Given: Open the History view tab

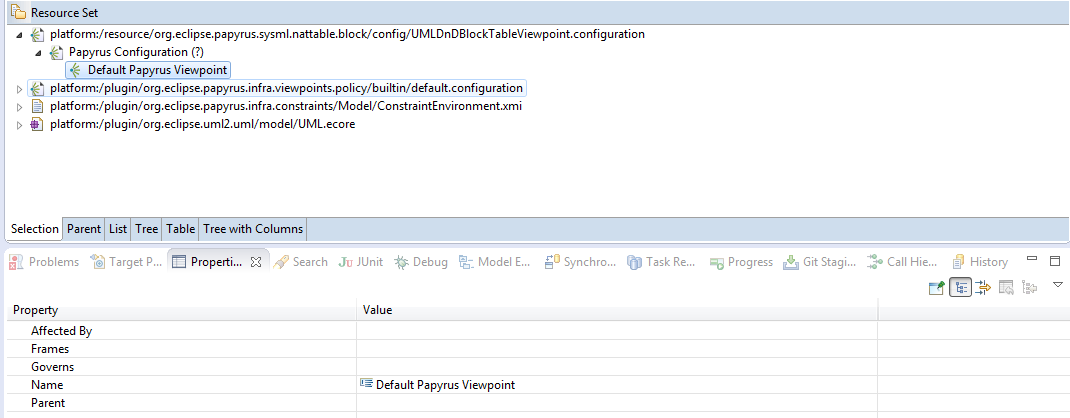Looking at the screenshot, I should click(980, 262).
